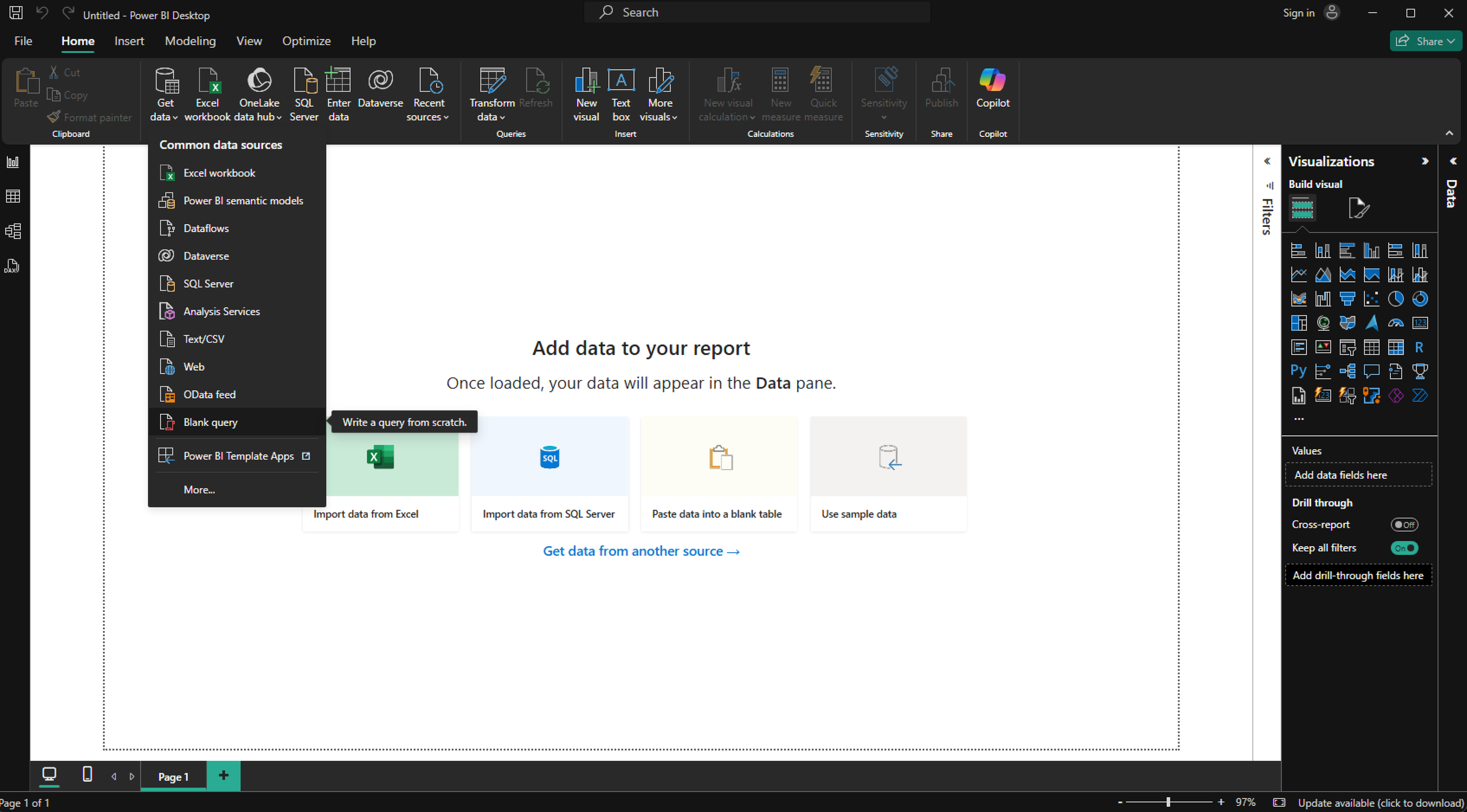Expand the More visuals dropdown

(x=660, y=95)
